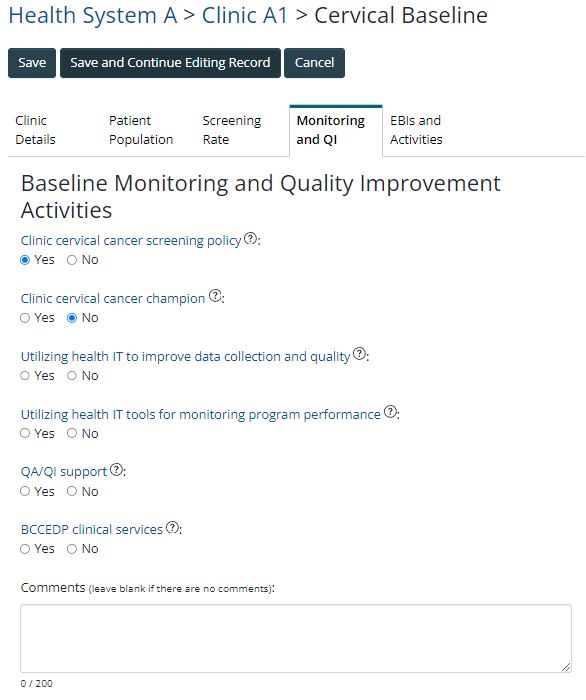Open EBIs and Activities tab
This screenshot has height=700, width=586.
pyautogui.click(x=416, y=130)
